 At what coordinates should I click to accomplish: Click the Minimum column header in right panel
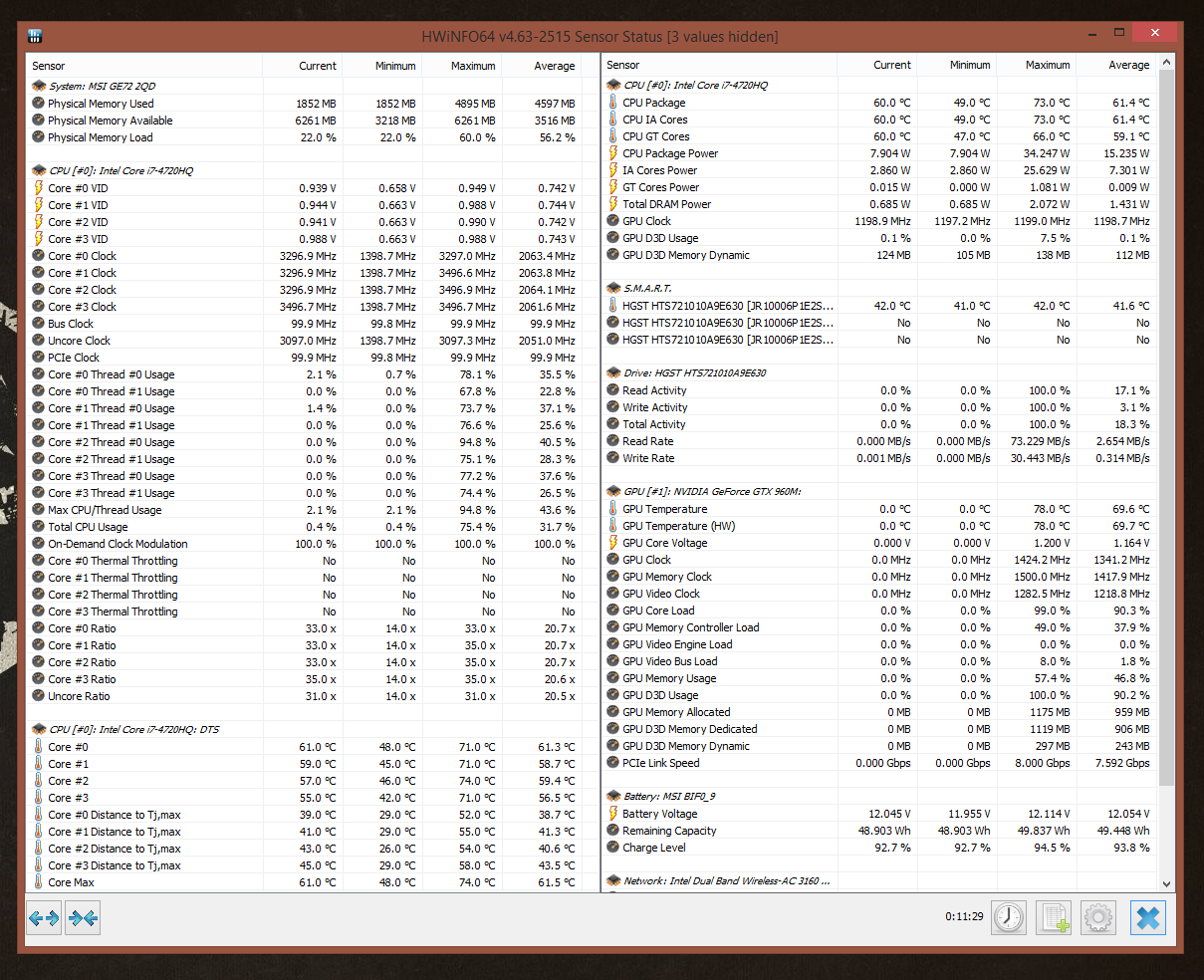click(x=957, y=65)
